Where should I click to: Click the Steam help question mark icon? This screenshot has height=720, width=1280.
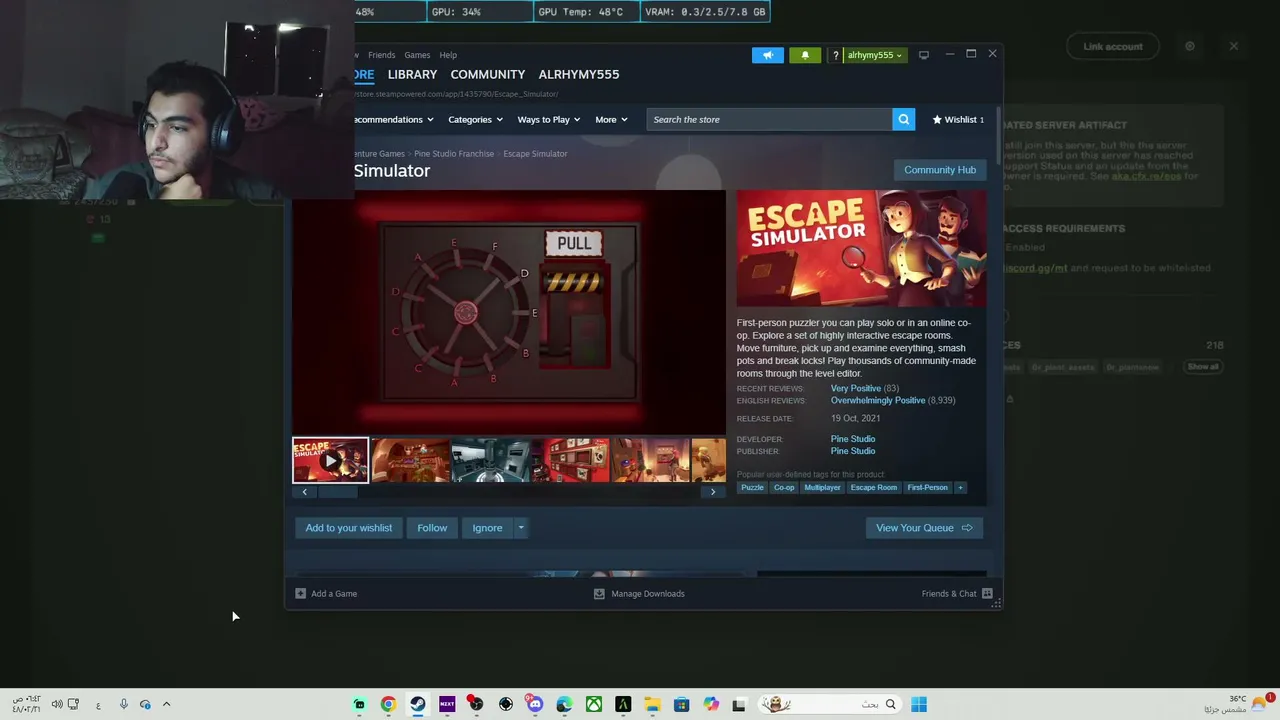(836, 55)
